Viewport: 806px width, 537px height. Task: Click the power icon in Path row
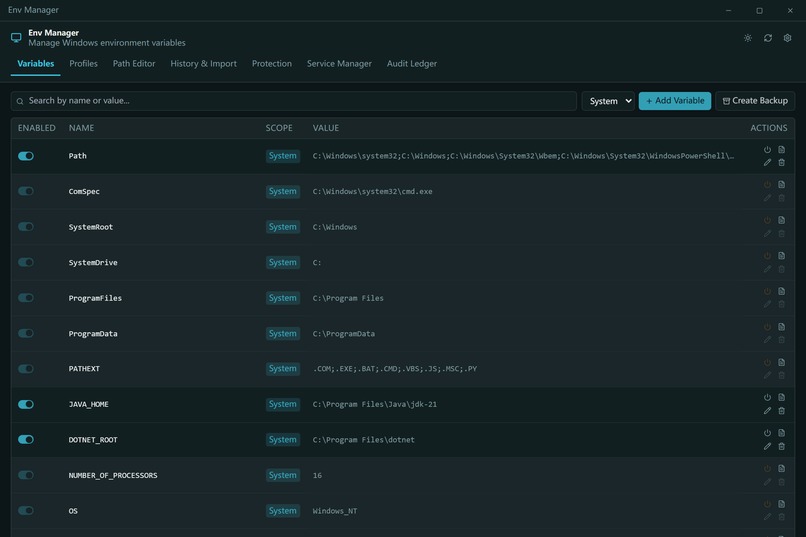767,150
